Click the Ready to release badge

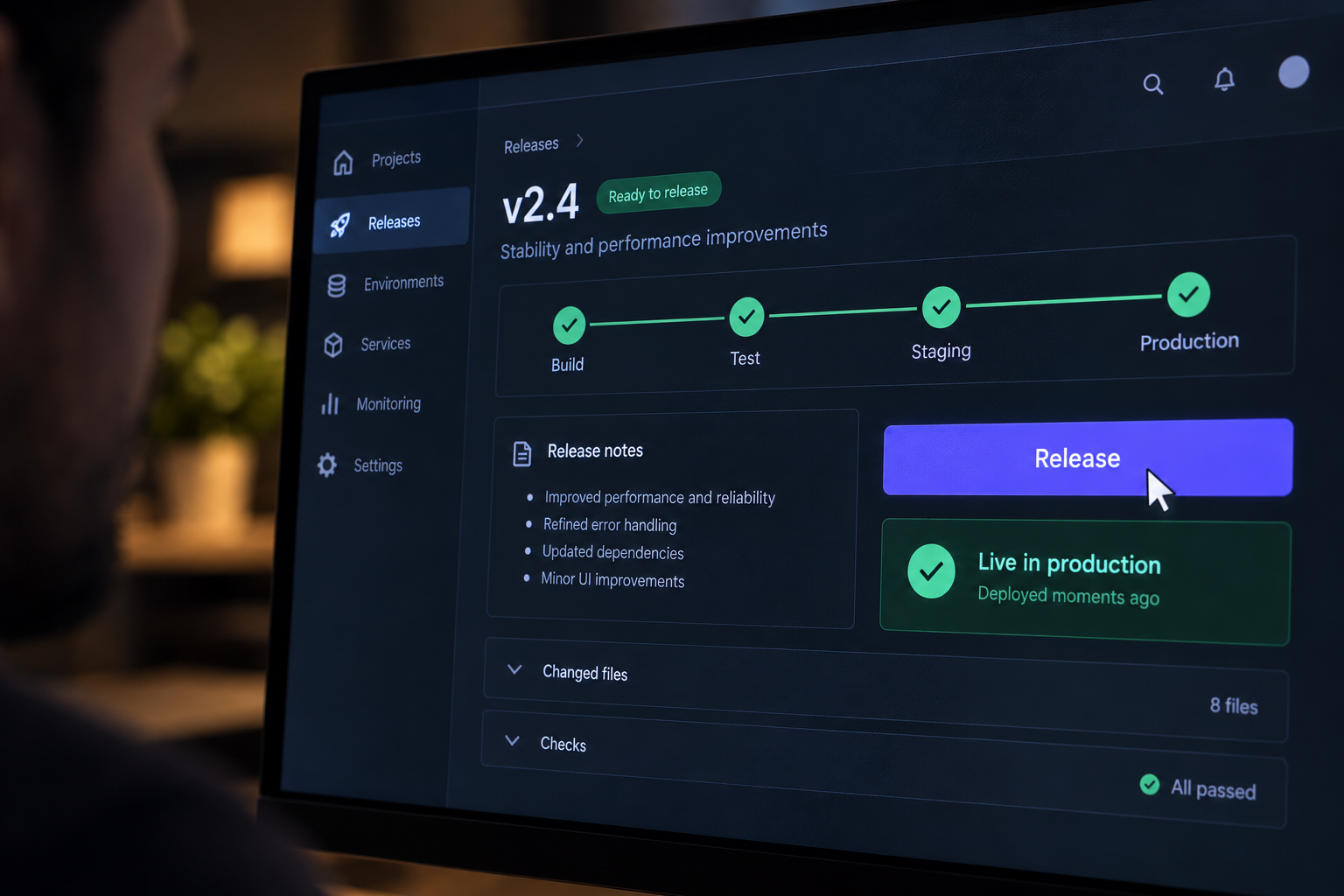click(658, 192)
